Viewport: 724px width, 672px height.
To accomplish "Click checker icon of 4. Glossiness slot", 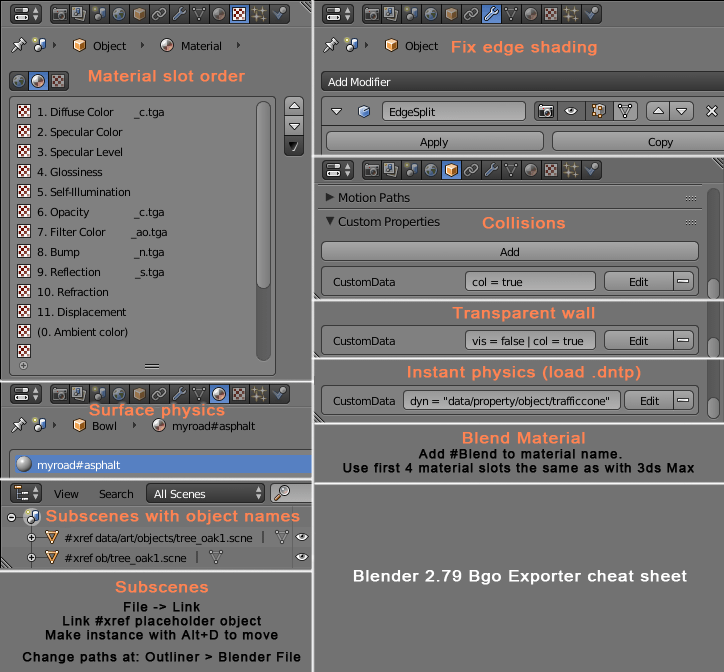I will point(24,171).
